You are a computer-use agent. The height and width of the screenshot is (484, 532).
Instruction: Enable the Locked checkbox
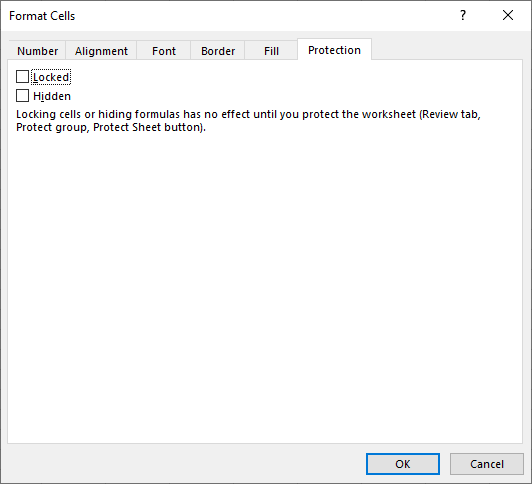22,77
